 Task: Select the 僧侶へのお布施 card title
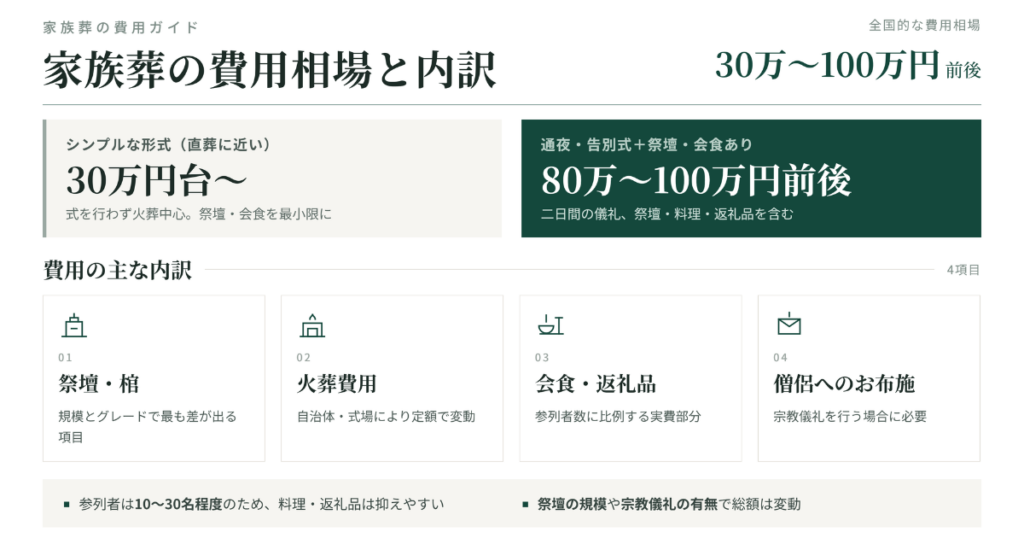[844, 384]
